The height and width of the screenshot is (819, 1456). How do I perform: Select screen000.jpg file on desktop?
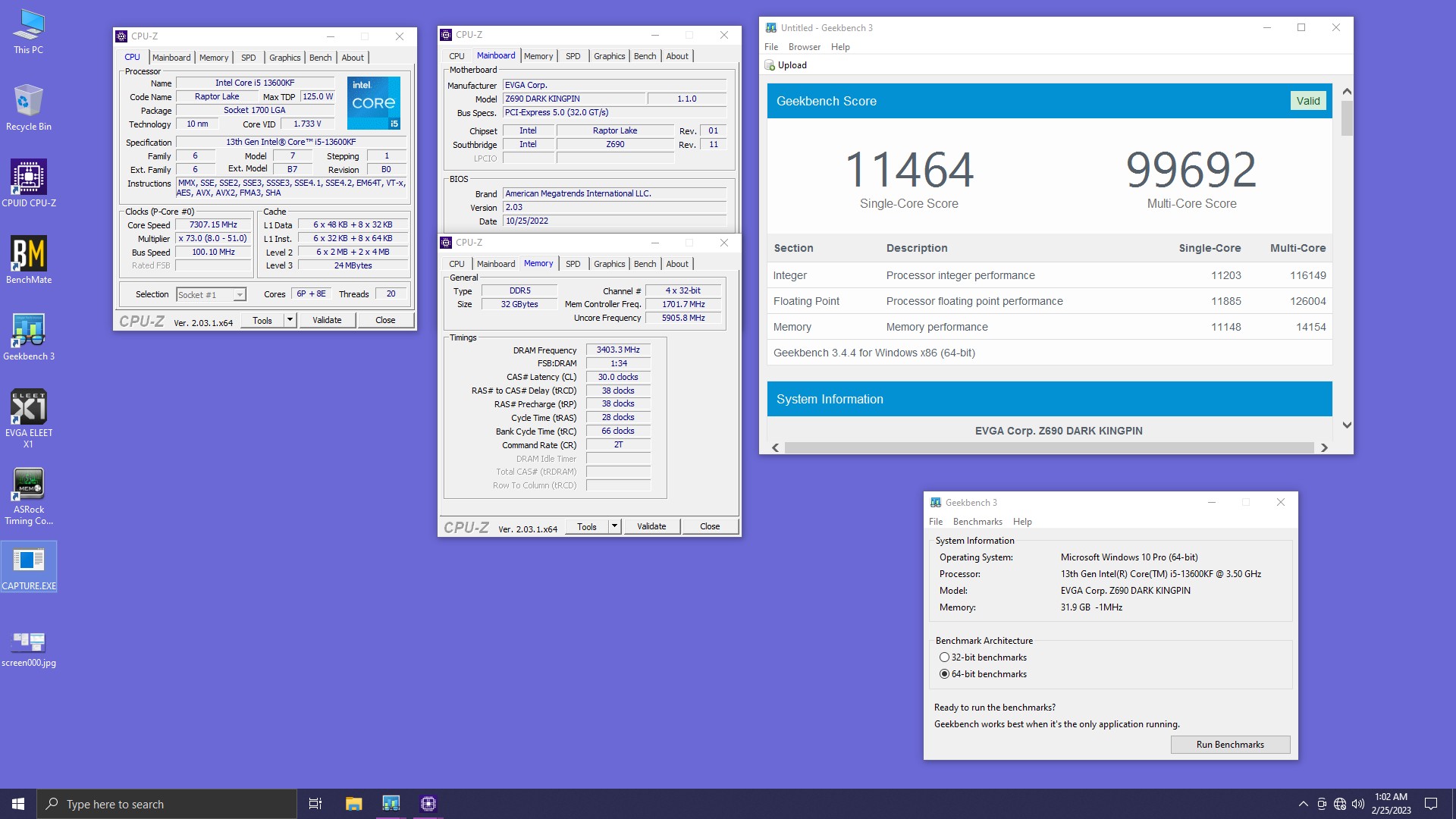(29, 648)
